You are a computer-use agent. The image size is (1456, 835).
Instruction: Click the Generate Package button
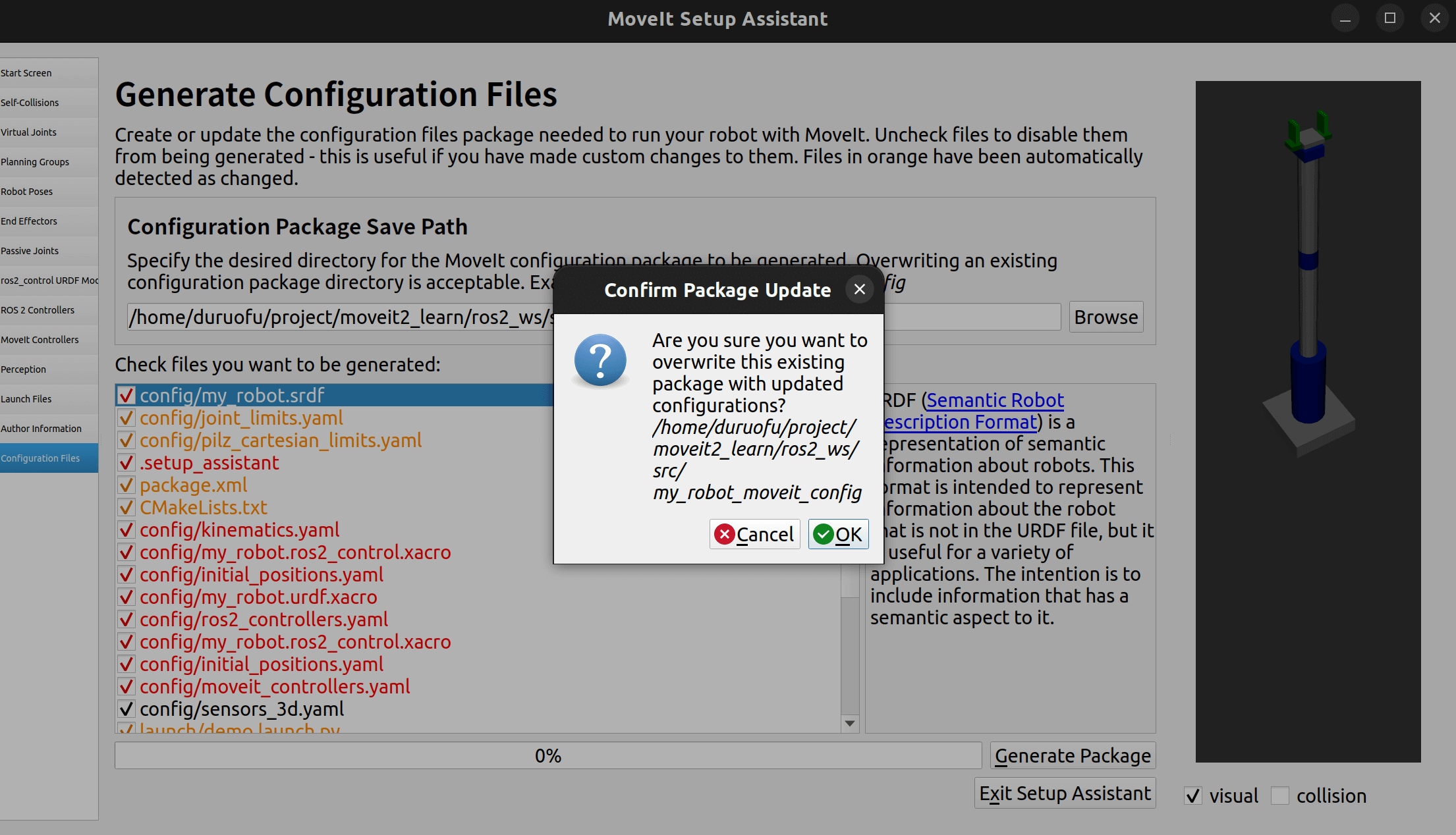[1073, 756]
